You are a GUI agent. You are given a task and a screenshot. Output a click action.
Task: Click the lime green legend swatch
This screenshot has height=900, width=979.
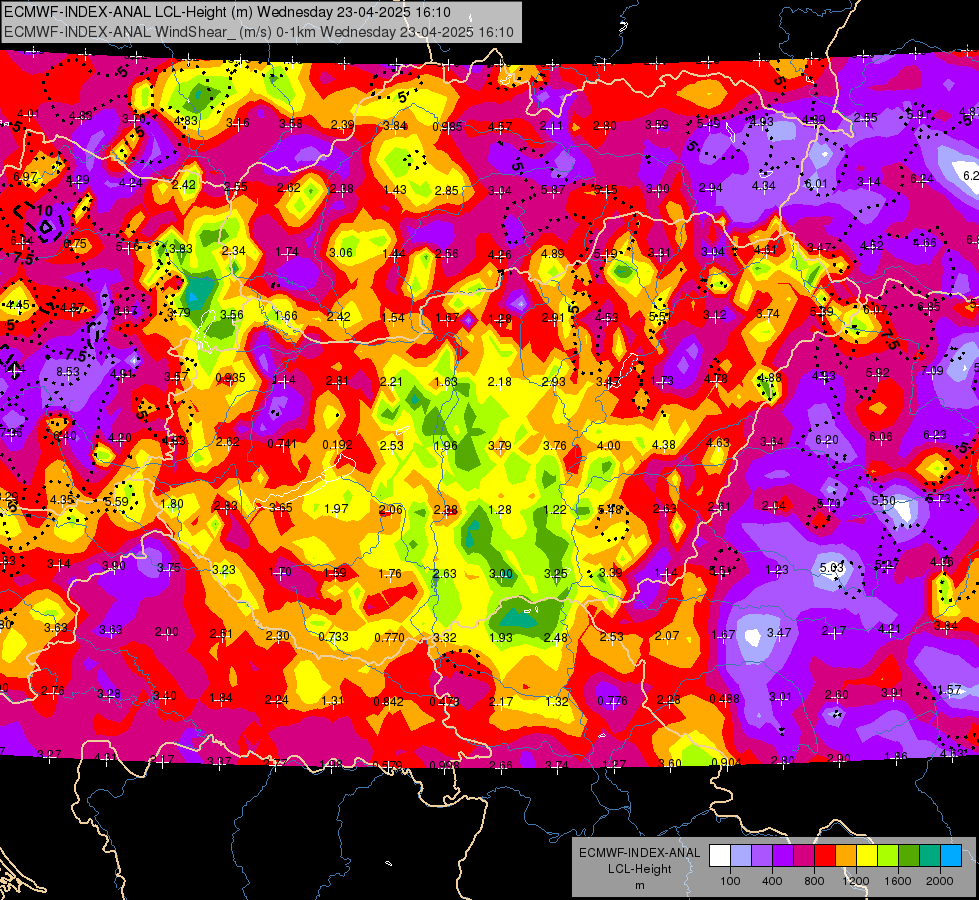pos(888,856)
